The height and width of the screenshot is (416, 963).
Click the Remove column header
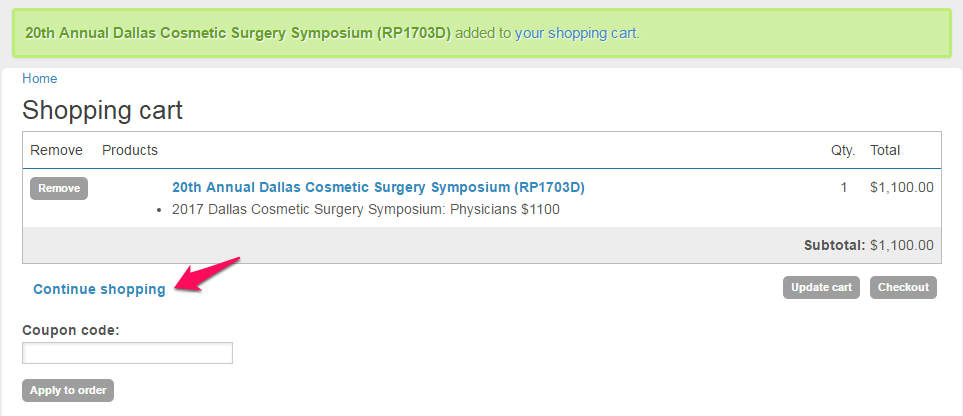coord(56,150)
